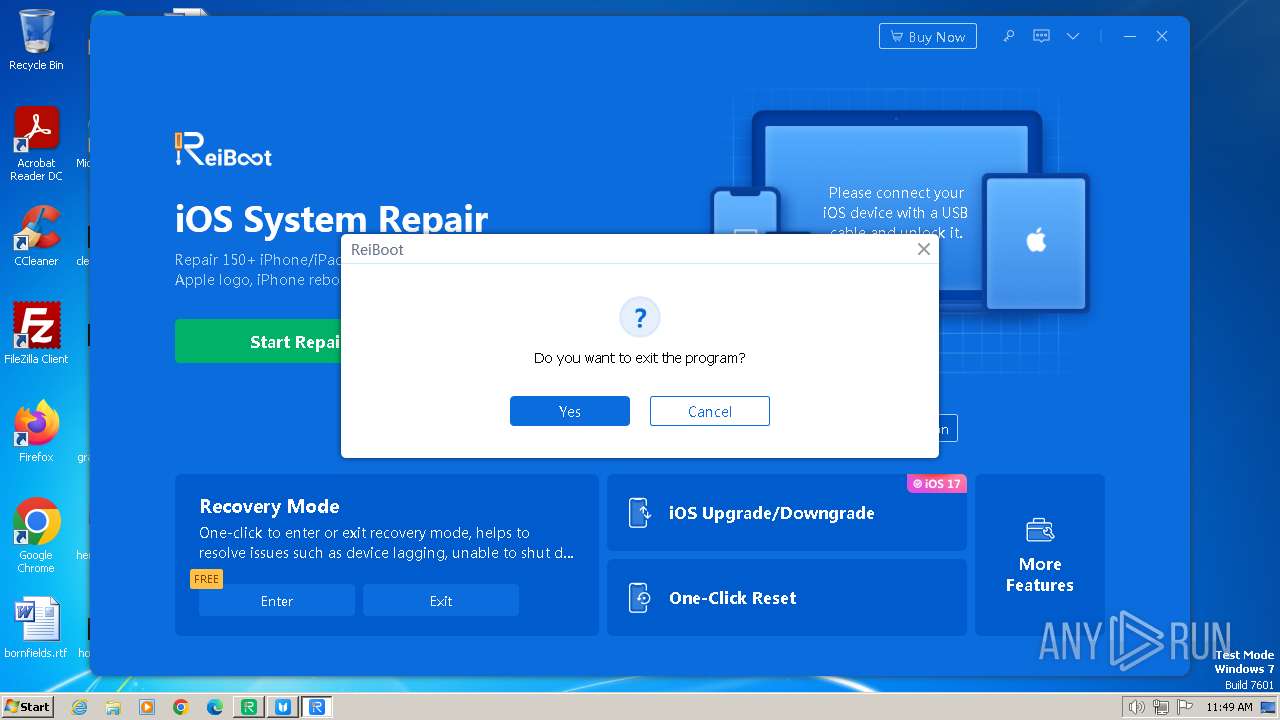Open One-Click Reset feature
The width and height of the screenshot is (1280, 720).
[787, 597]
